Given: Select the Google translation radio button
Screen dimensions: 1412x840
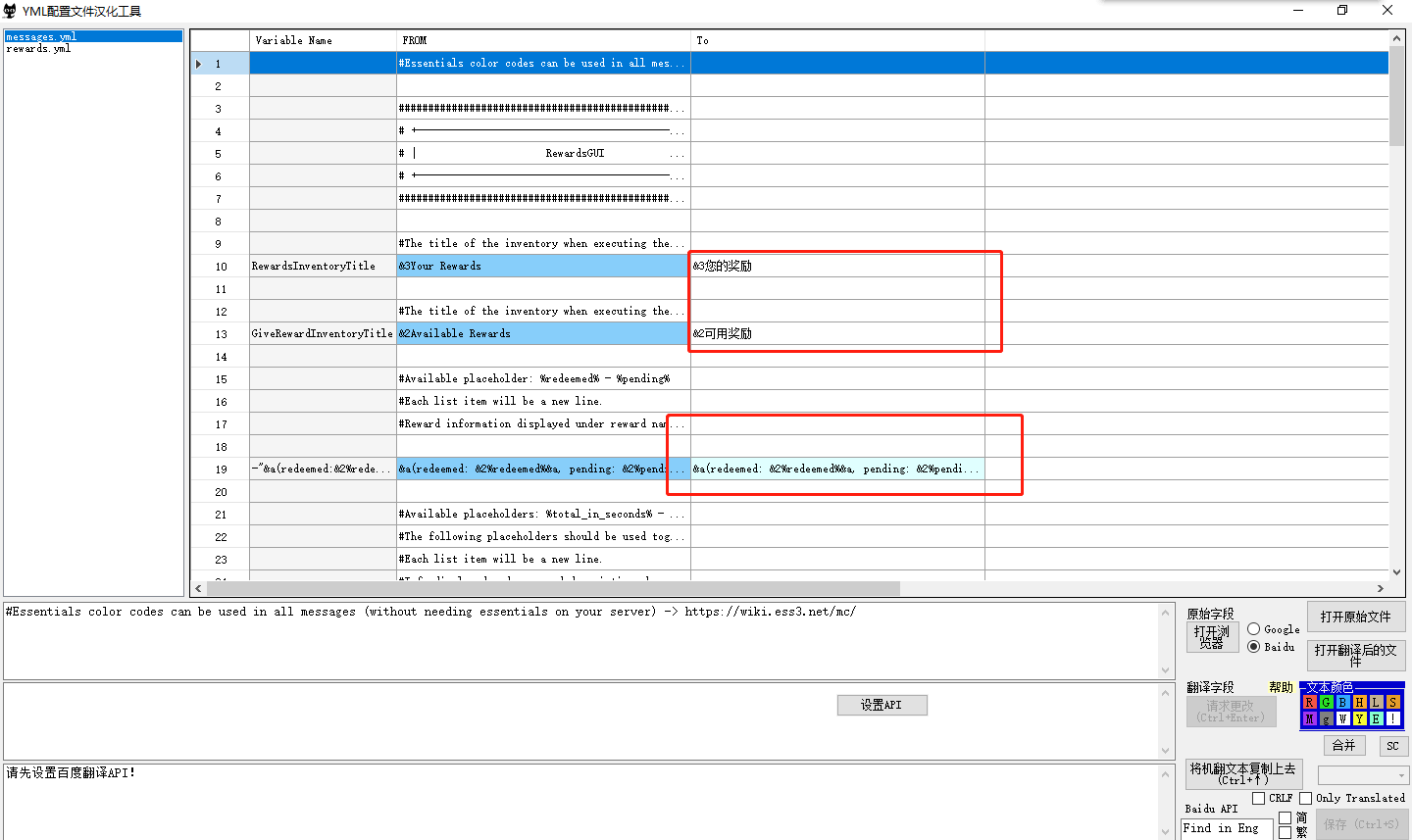Looking at the screenshot, I should (1253, 629).
